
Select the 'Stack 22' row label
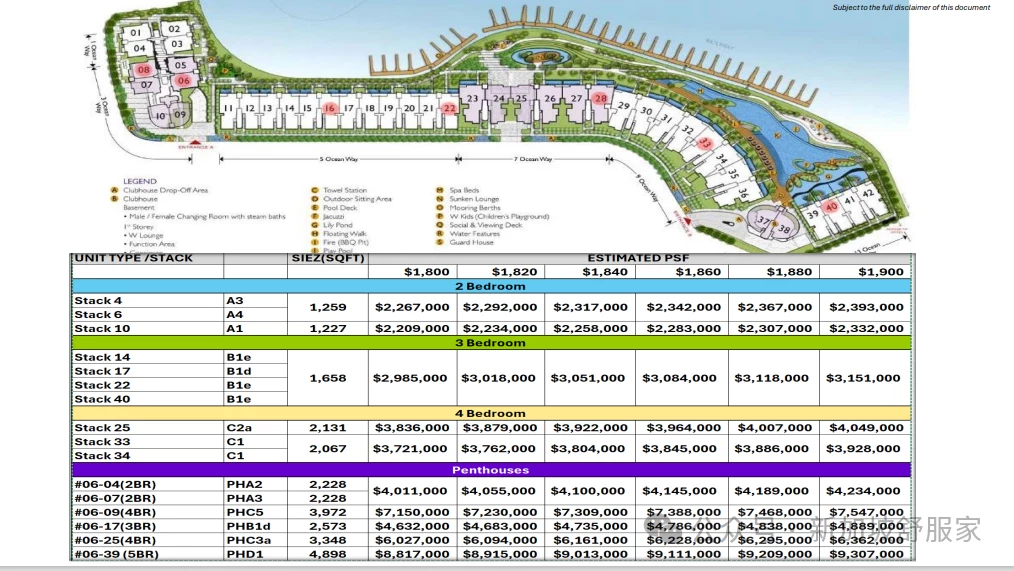[x=102, y=385]
